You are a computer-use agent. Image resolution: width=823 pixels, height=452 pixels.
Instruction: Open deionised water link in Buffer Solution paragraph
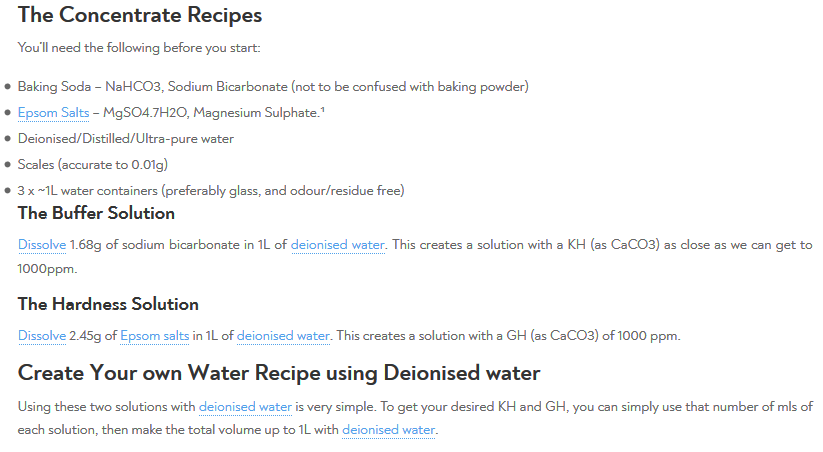coord(338,244)
